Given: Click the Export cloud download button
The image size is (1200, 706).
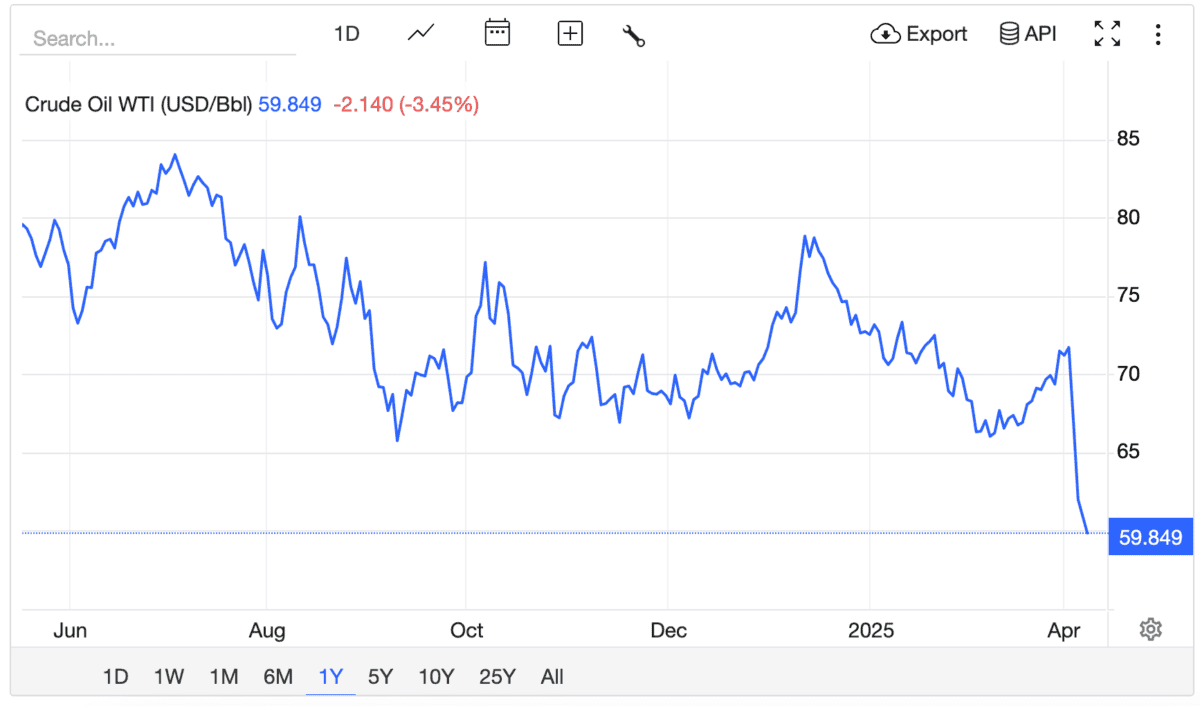Looking at the screenshot, I should coord(919,34).
